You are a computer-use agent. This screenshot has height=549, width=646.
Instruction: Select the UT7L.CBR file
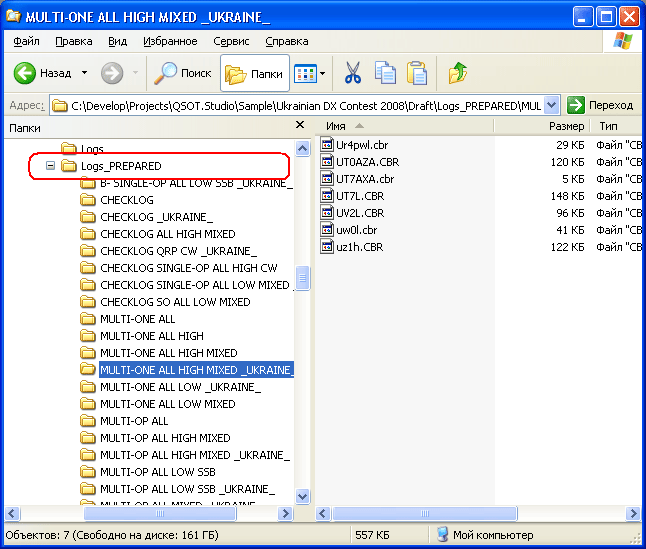[x=360, y=196]
